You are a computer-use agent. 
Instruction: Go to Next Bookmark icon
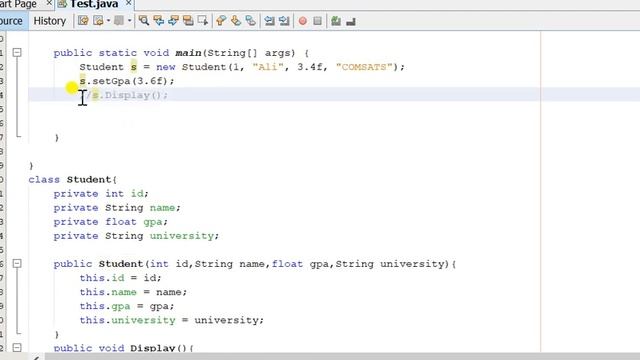[x=236, y=21]
